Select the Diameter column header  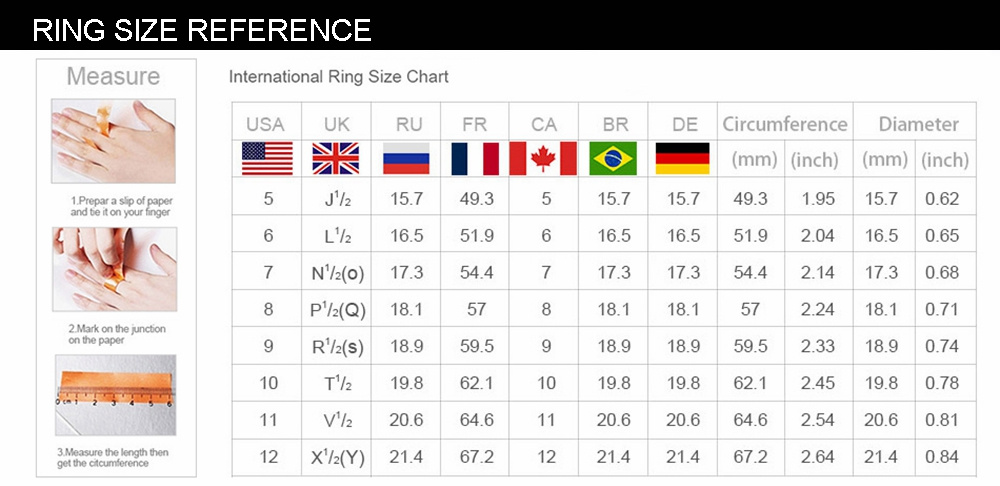[x=918, y=125]
